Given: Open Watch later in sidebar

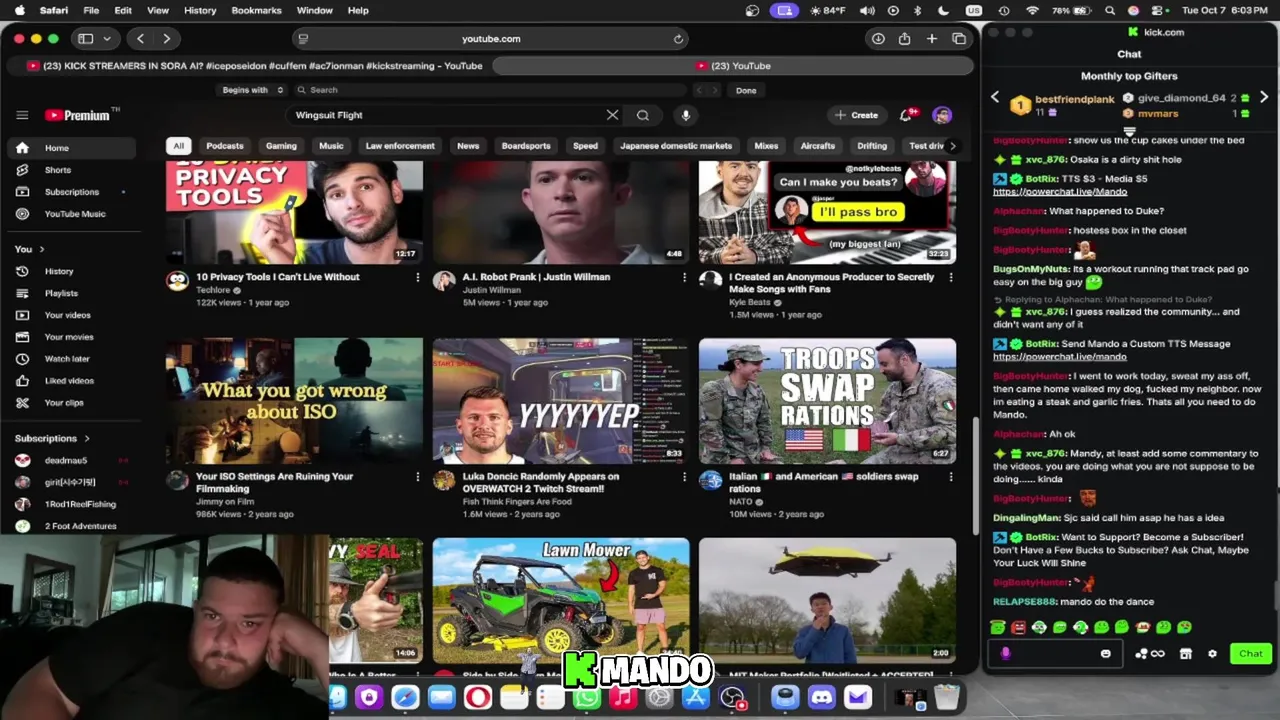Looking at the screenshot, I should point(66,359).
